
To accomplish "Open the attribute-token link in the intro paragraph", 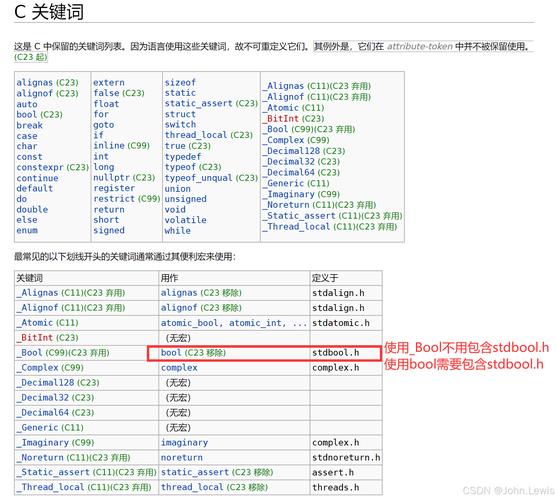I will click(419, 46).
